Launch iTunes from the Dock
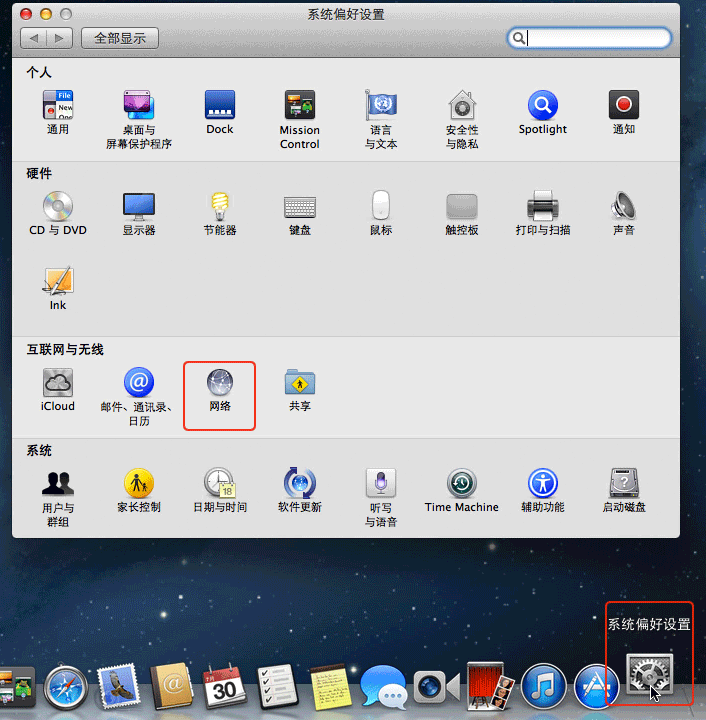 pyautogui.click(x=544, y=687)
